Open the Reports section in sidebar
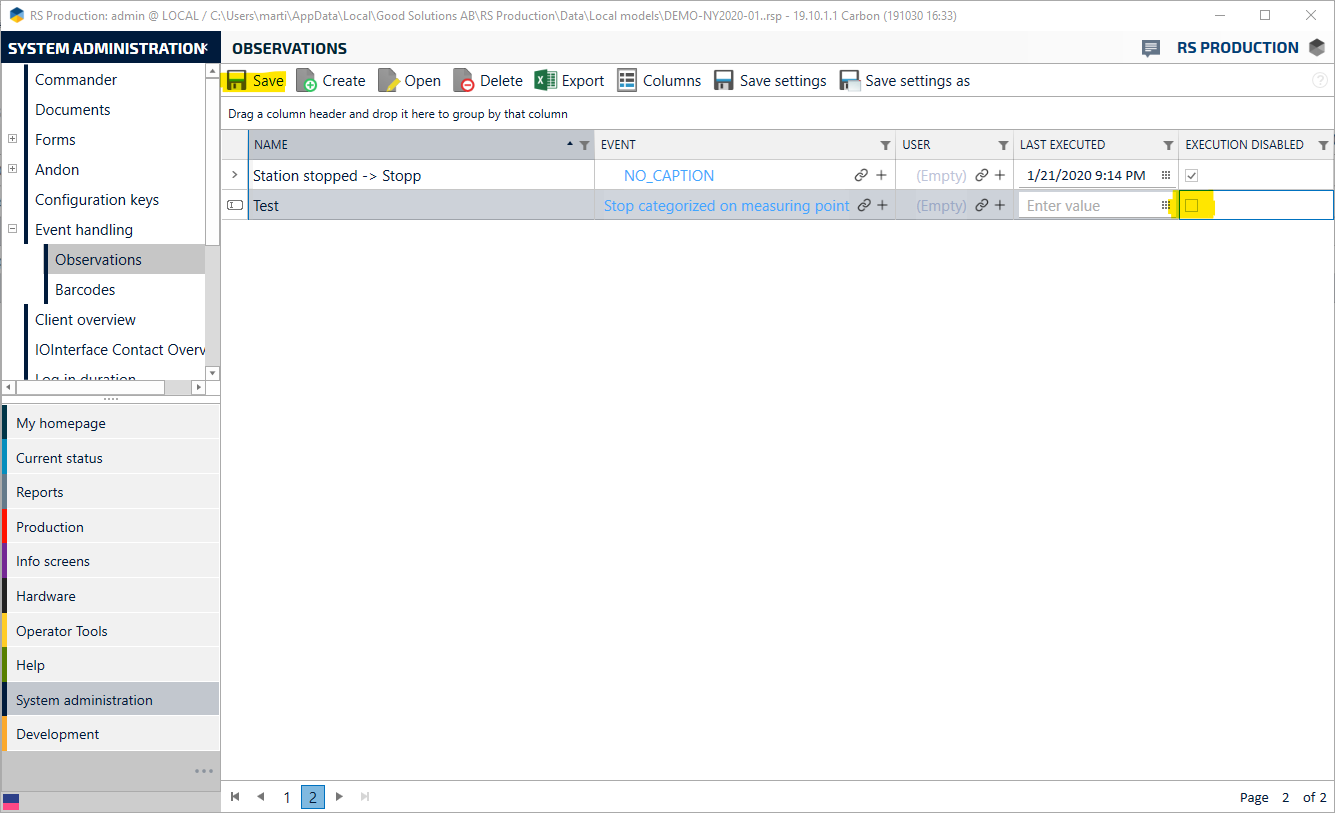This screenshot has width=1335, height=813. tap(40, 493)
